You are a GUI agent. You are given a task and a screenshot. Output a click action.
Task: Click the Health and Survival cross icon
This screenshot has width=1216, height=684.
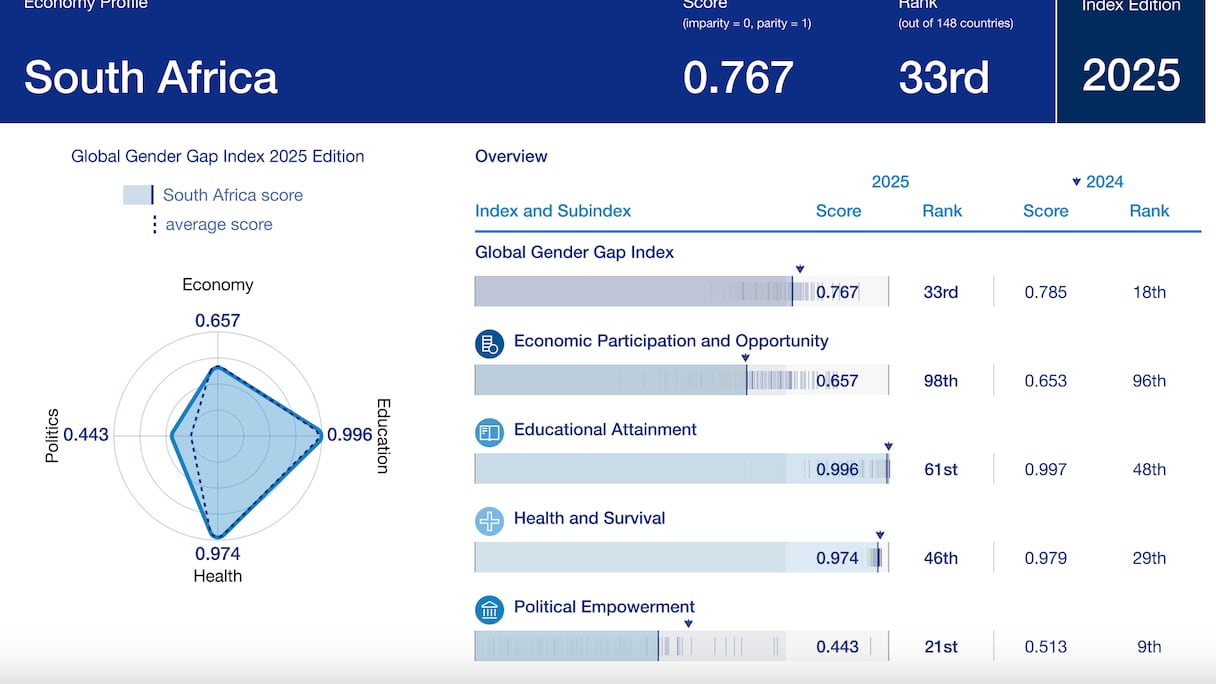click(489, 521)
